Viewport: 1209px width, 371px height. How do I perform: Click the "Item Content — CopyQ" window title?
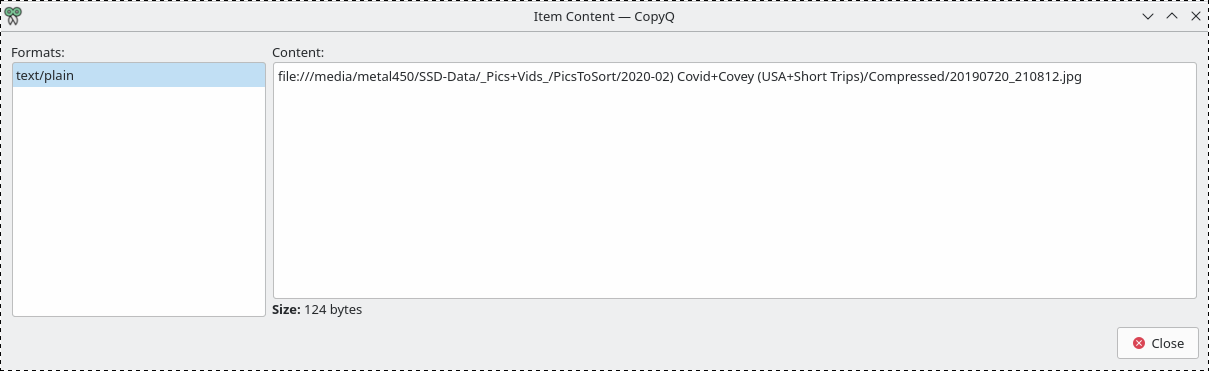click(604, 17)
